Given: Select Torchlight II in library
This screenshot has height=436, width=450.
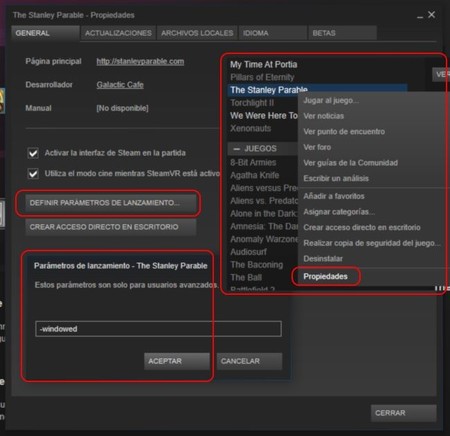Looking at the screenshot, I should pyautogui.click(x=252, y=103).
